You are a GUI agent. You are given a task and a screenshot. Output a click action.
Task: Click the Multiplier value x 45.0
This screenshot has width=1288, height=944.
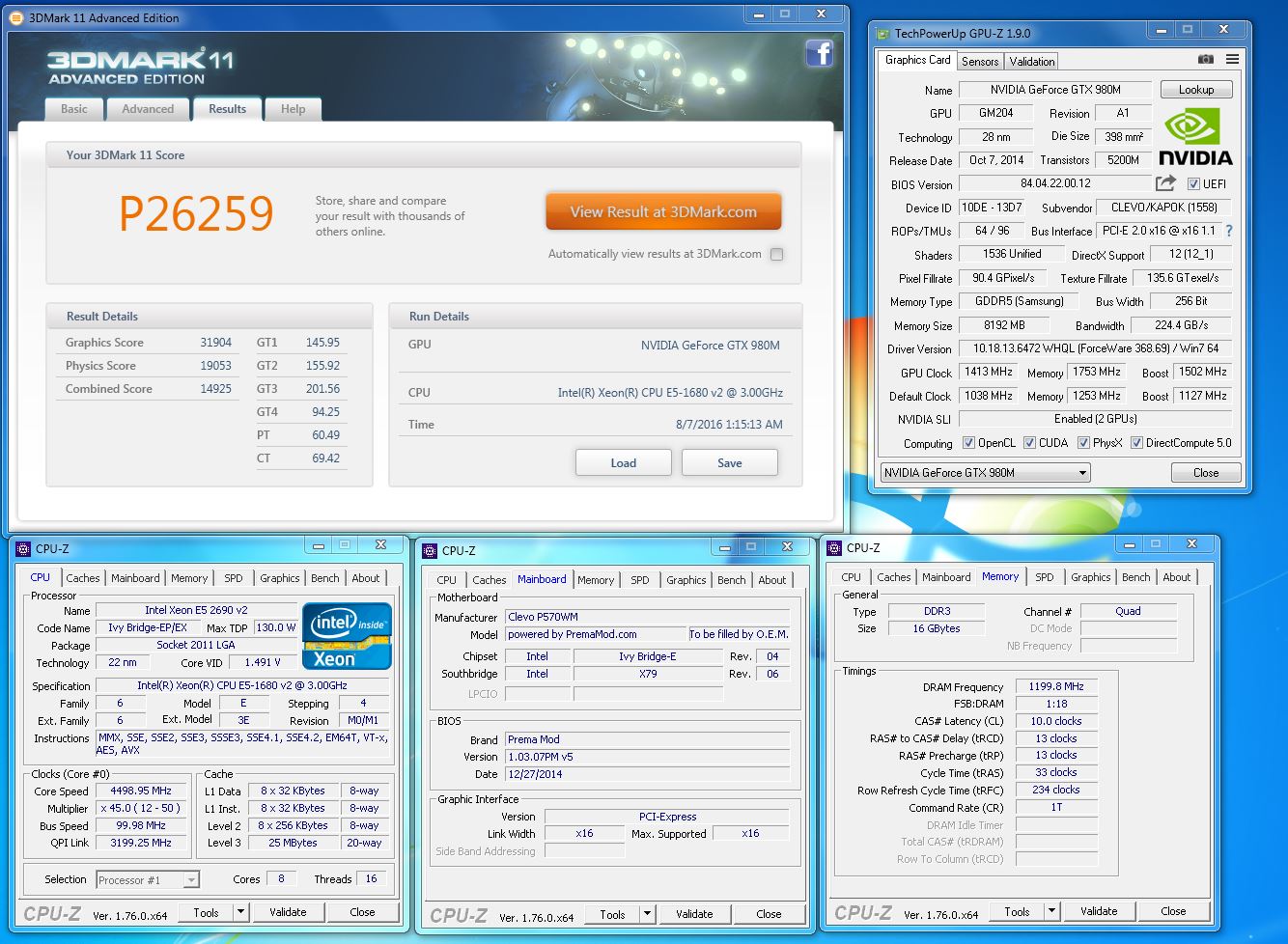(x=143, y=809)
